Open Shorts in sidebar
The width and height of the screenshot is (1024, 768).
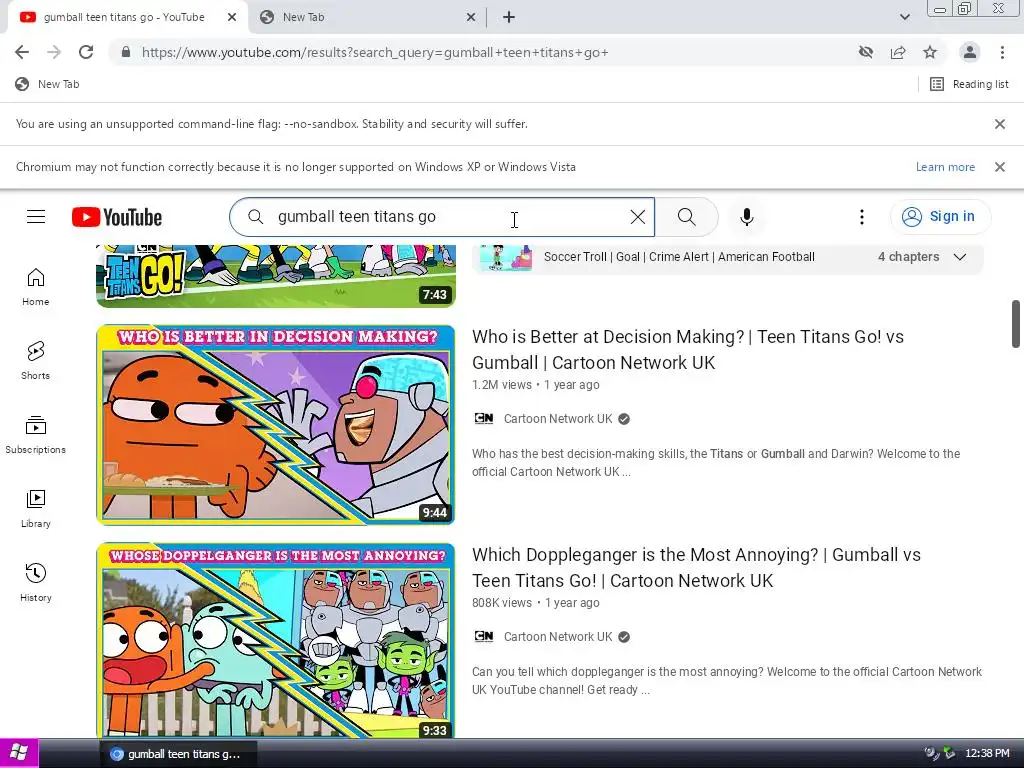pyautogui.click(x=35, y=361)
